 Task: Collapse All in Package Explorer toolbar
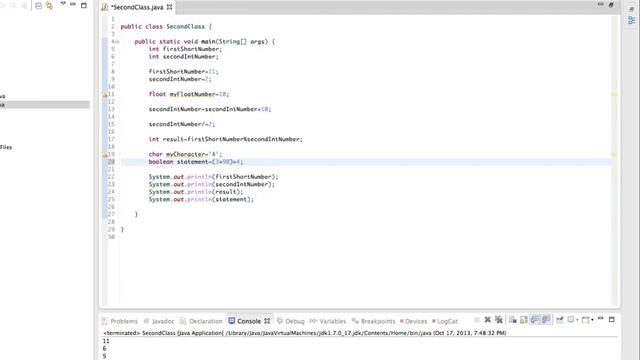[38, 5]
